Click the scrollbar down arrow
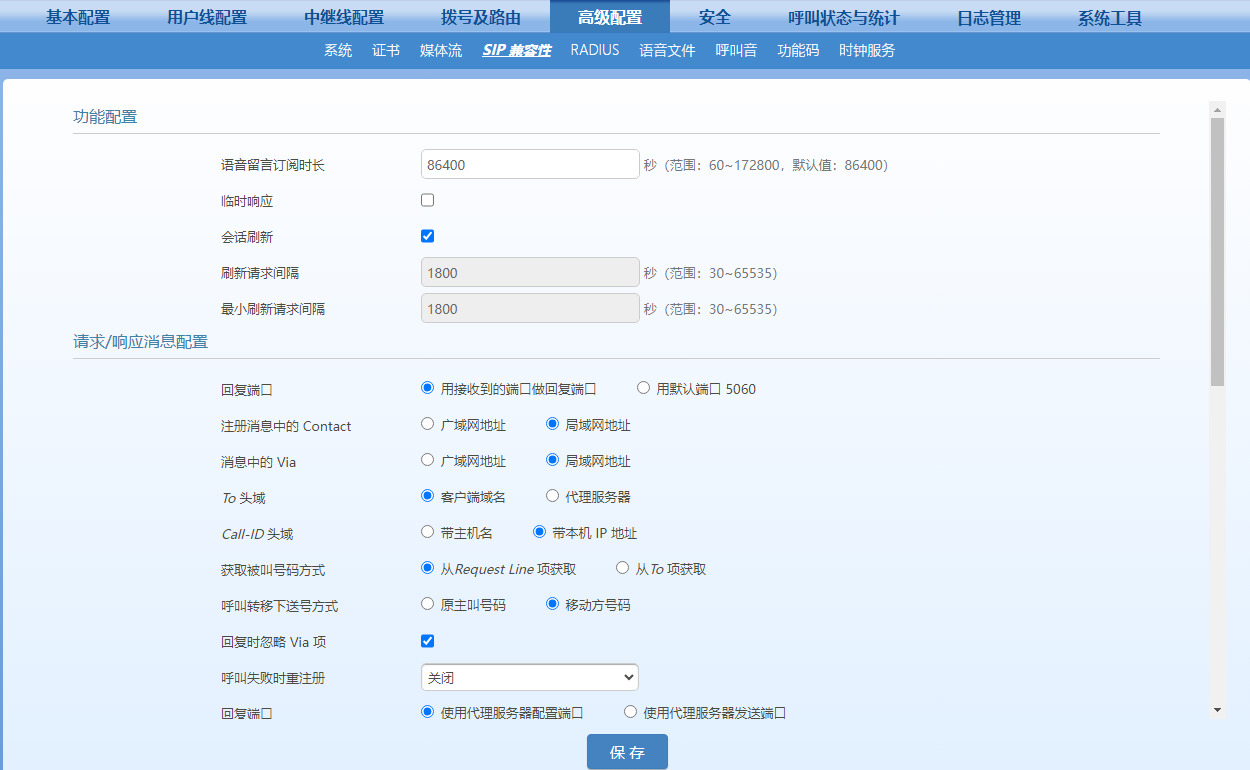This screenshot has width=1250, height=770. pos(1217,709)
